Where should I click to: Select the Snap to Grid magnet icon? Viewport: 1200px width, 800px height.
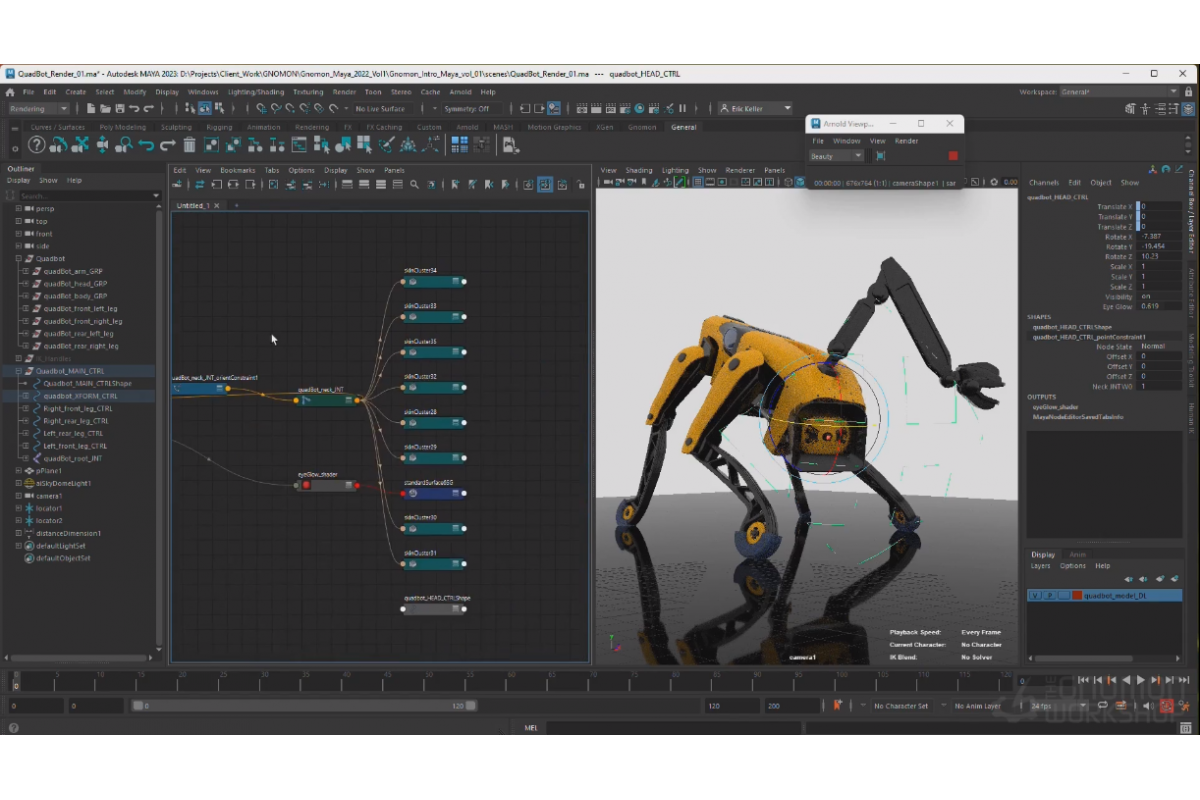(261, 110)
